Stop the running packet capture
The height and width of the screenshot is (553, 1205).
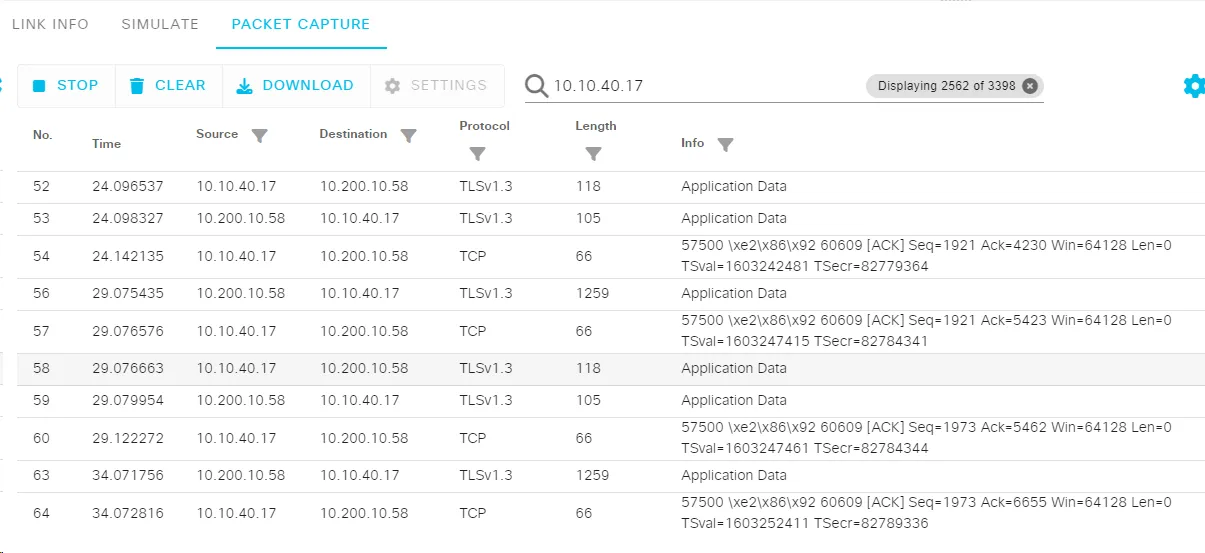pyautogui.click(x=66, y=86)
